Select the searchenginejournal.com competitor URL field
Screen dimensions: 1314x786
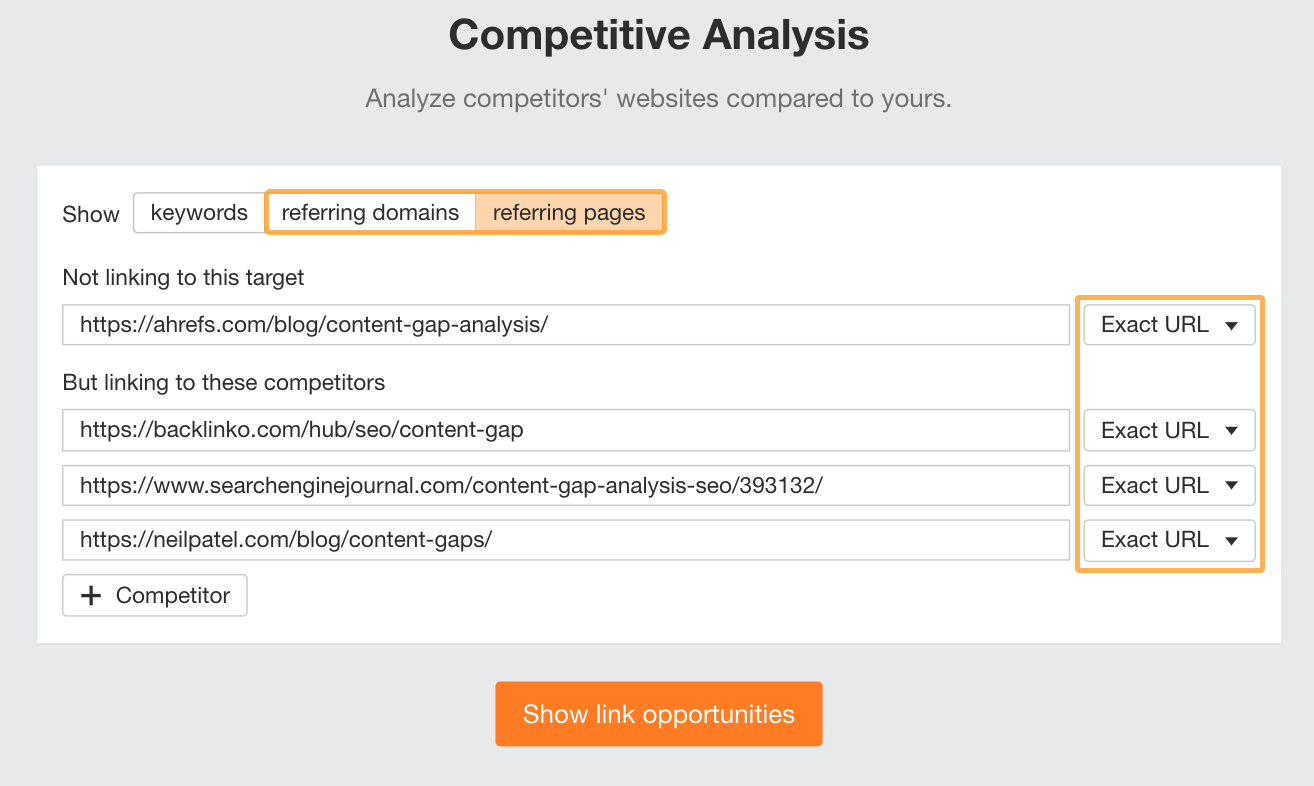pyautogui.click(x=566, y=485)
